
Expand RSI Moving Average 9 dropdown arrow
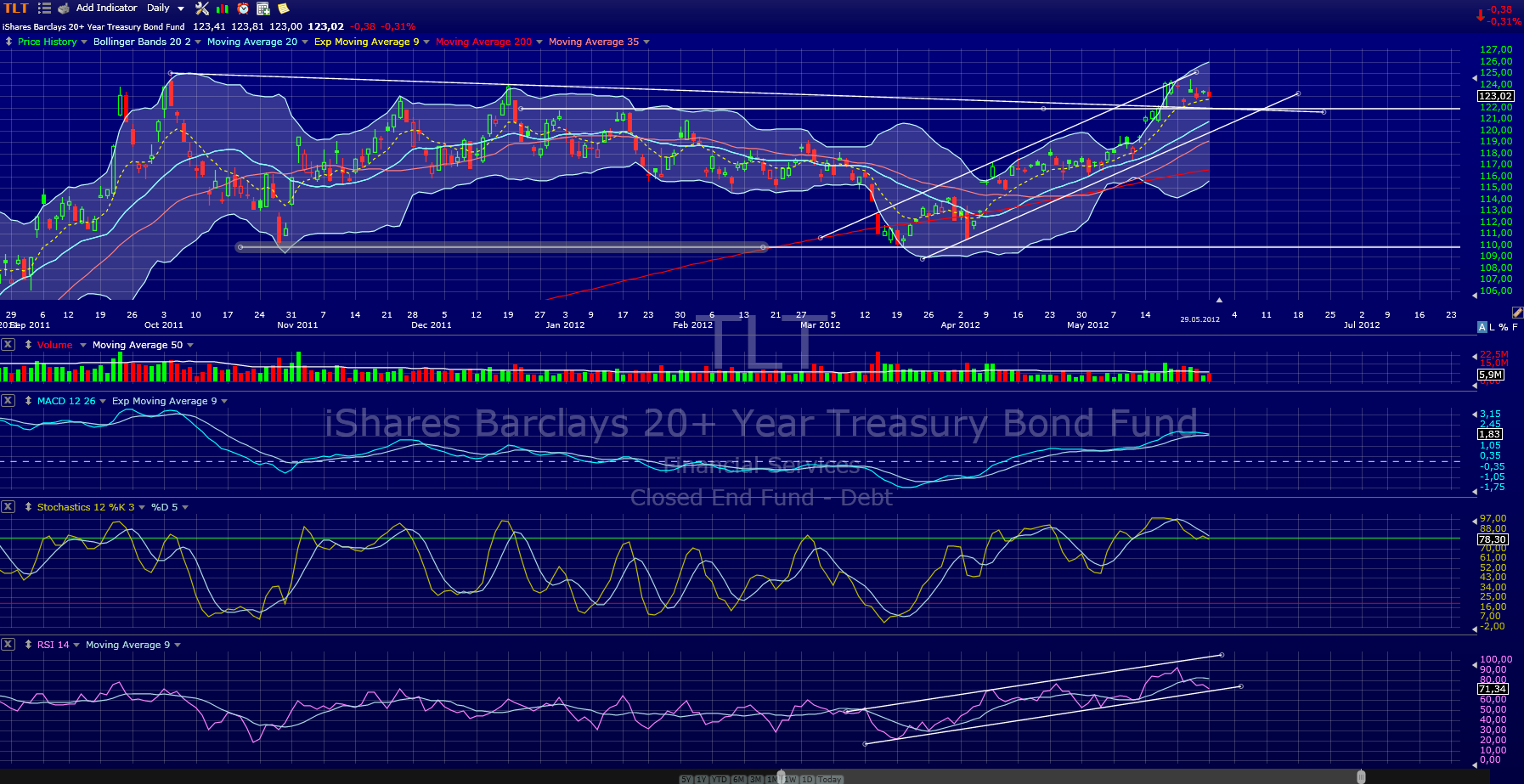point(178,645)
